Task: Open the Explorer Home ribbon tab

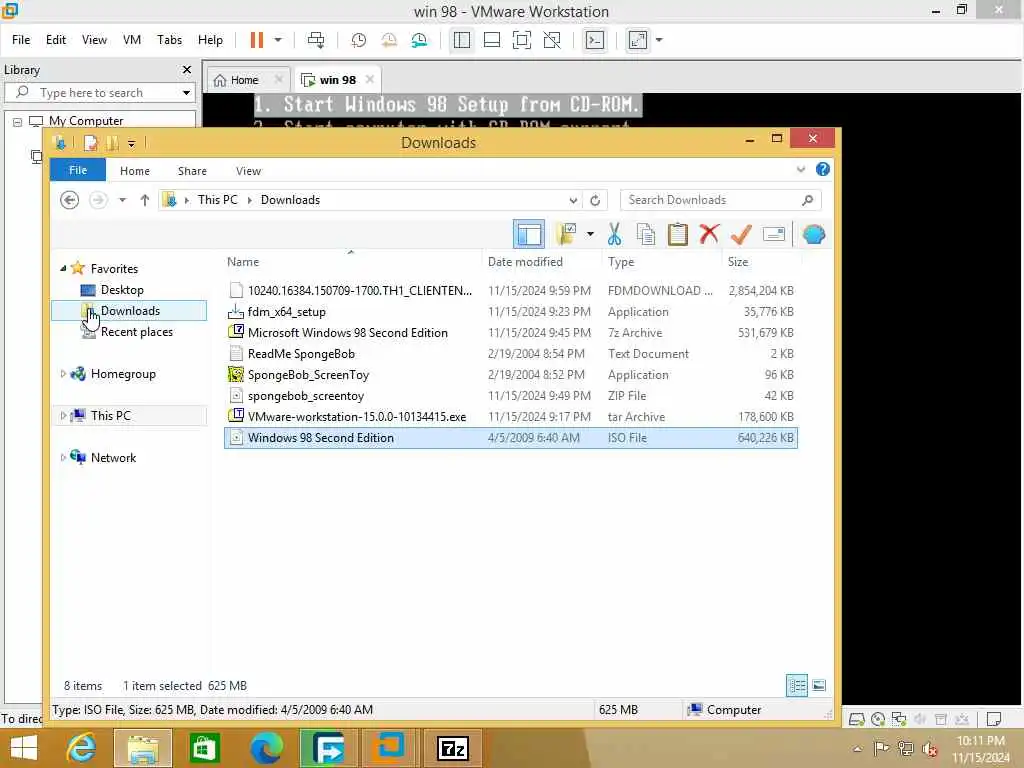Action: point(135,170)
